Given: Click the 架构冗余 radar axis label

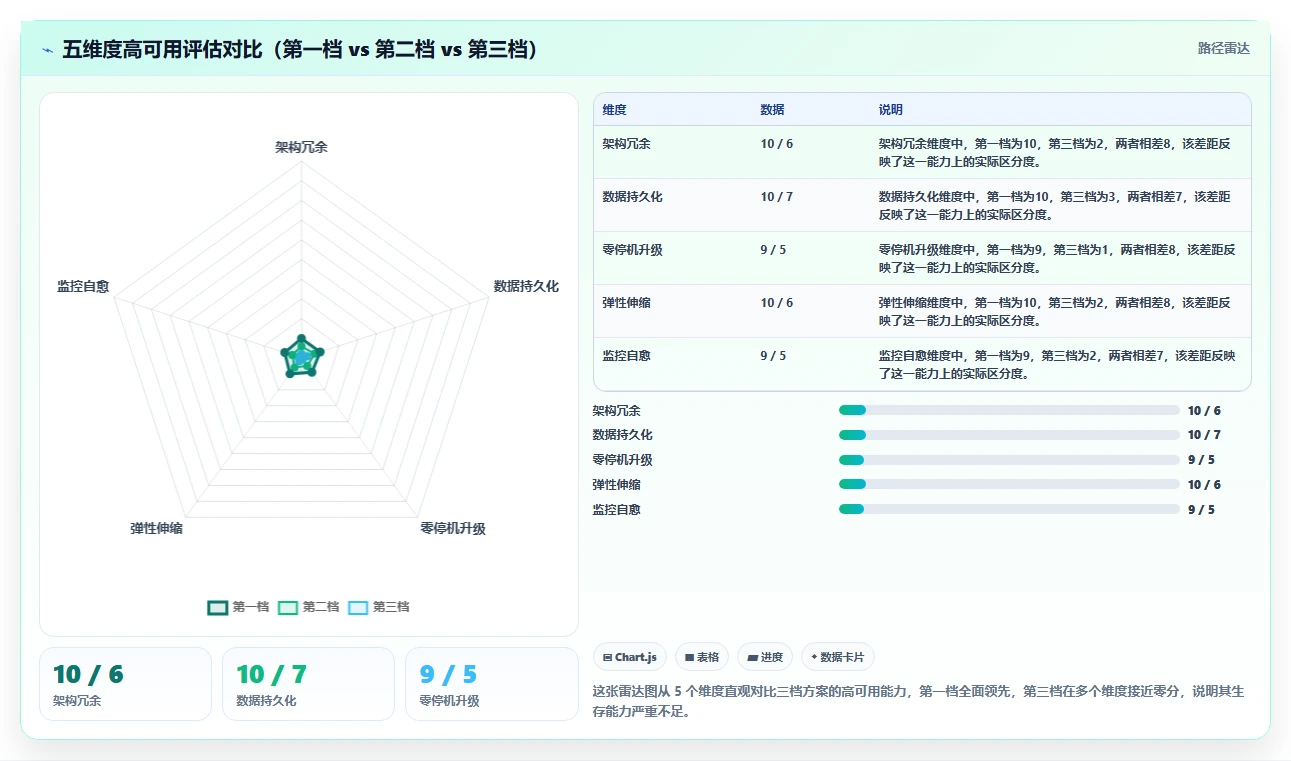Looking at the screenshot, I should click(302, 147).
